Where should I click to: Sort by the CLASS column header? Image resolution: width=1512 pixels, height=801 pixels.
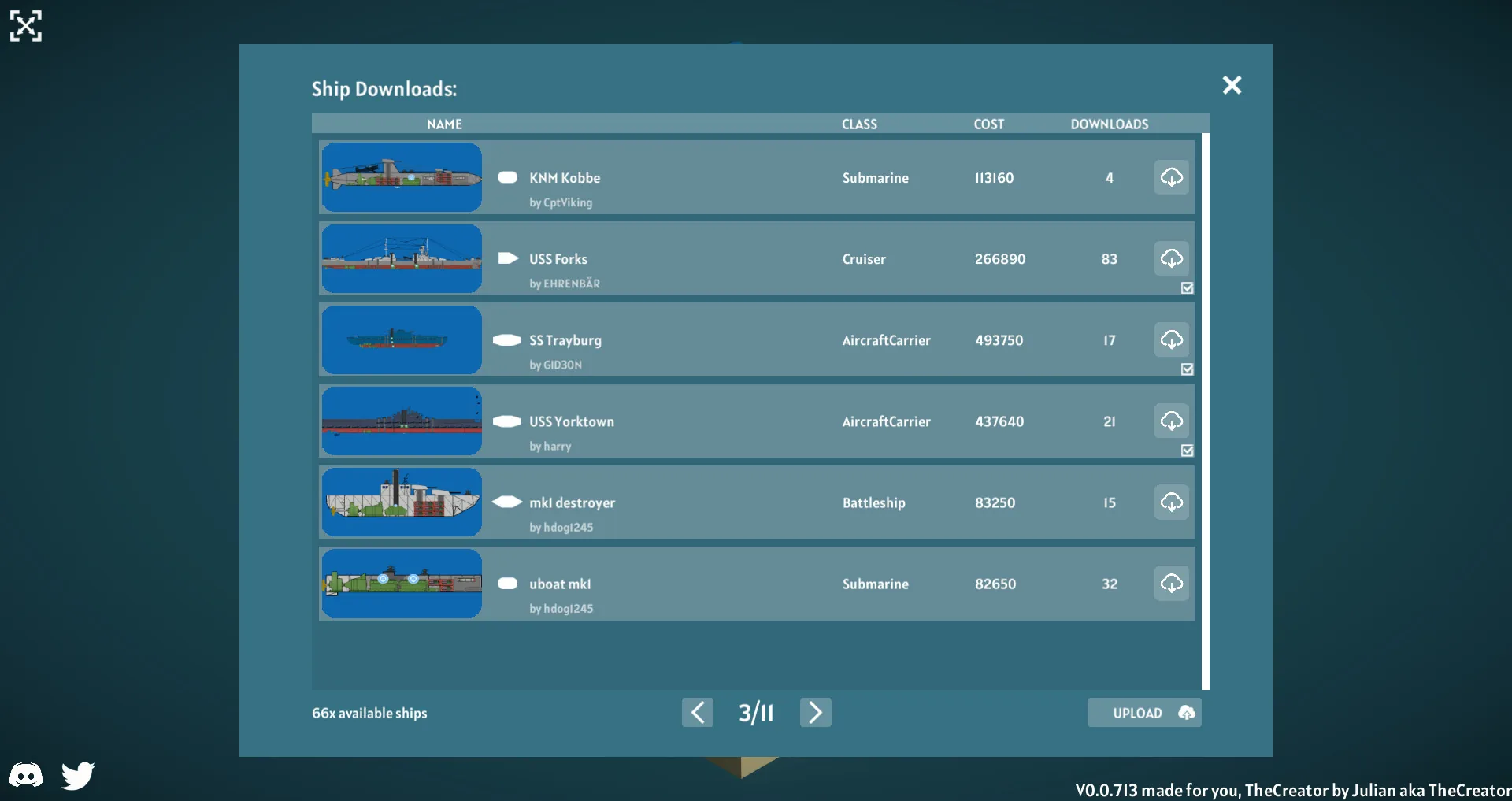[859, 124]
